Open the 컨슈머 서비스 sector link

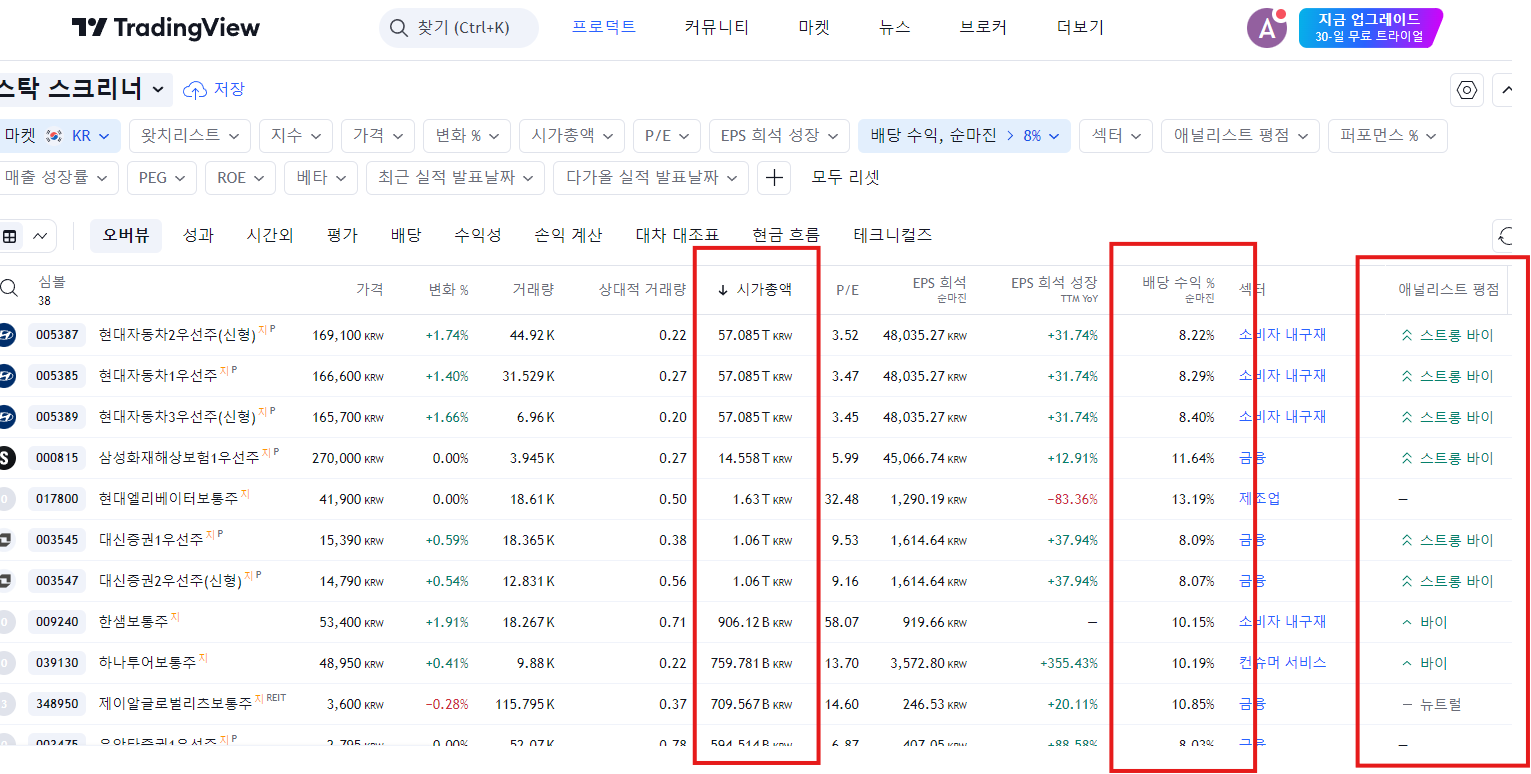click(x=1282, y=663)
